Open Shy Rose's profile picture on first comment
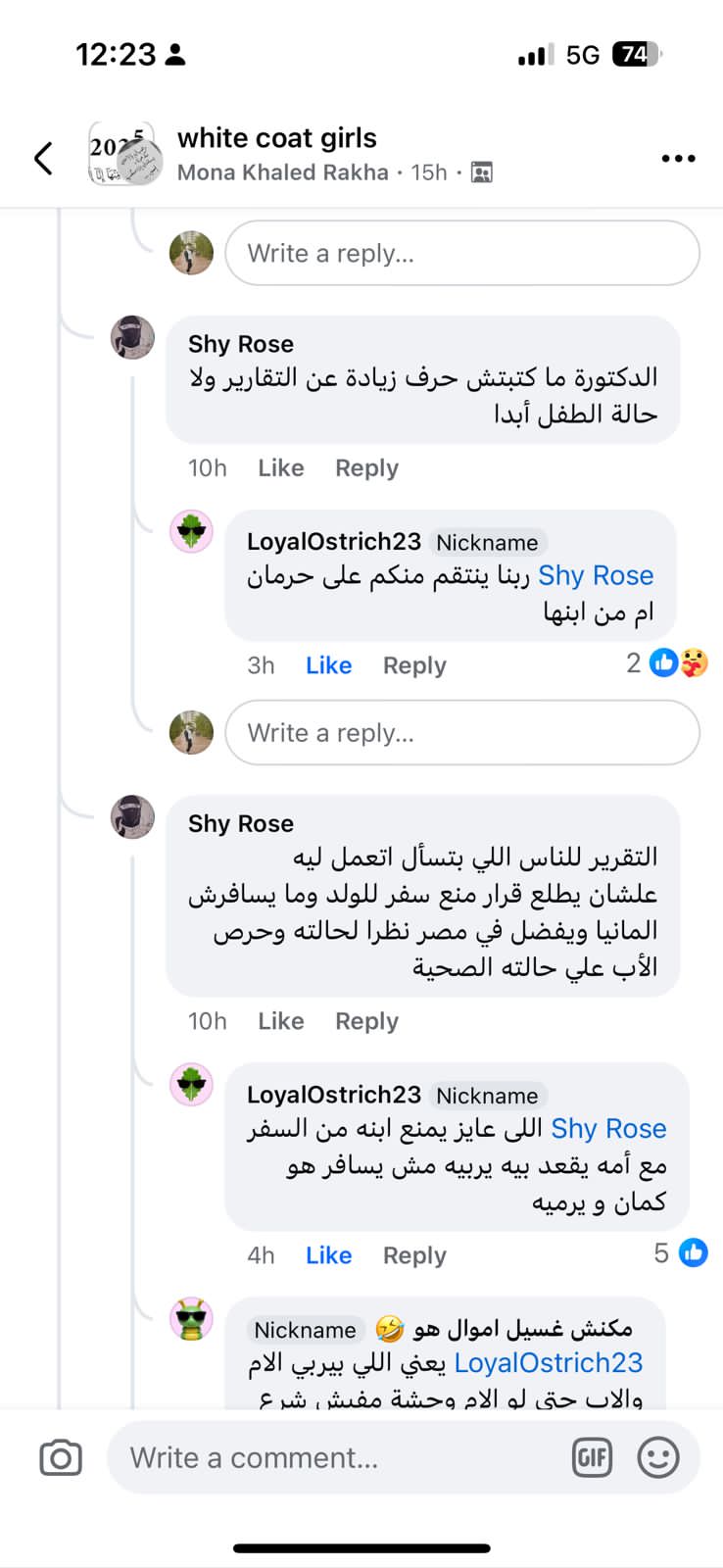The image size is (723, 1568). pos(132,338)
